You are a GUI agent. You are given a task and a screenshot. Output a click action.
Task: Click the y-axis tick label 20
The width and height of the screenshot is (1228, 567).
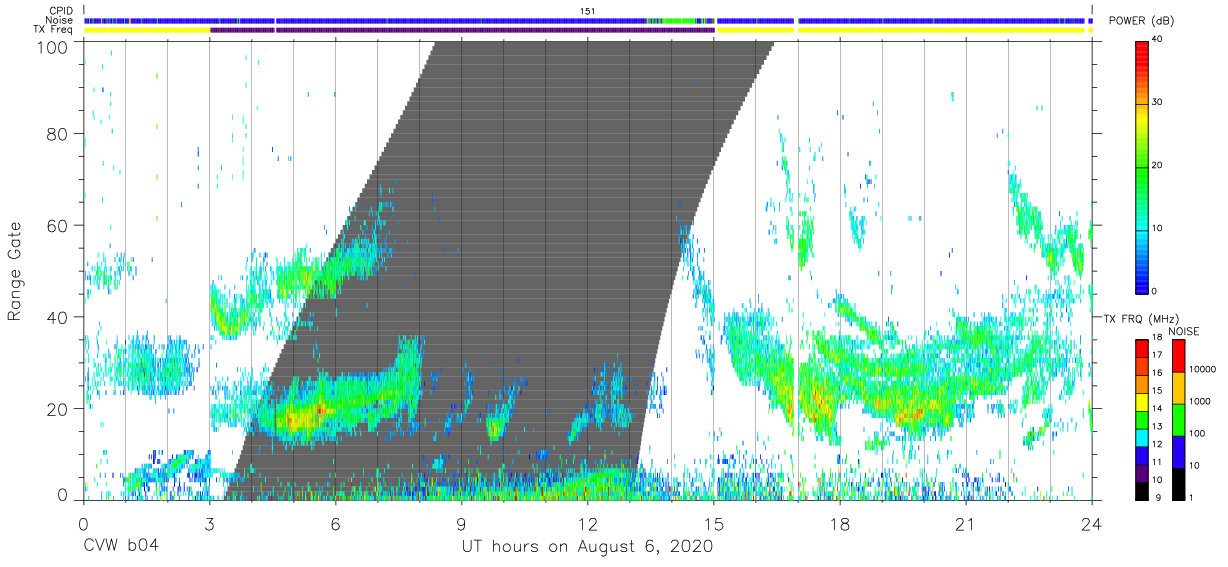(x=57, y=408)
